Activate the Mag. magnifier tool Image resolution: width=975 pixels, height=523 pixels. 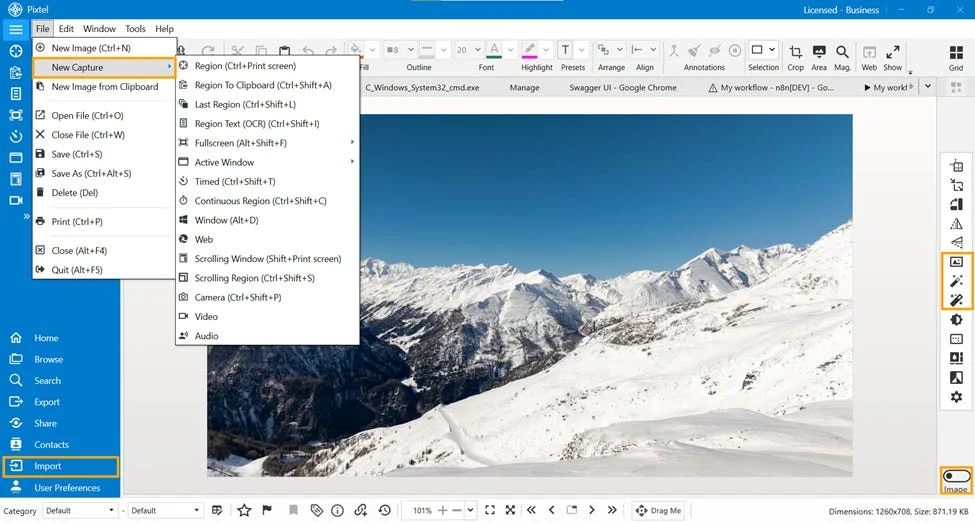842,58
